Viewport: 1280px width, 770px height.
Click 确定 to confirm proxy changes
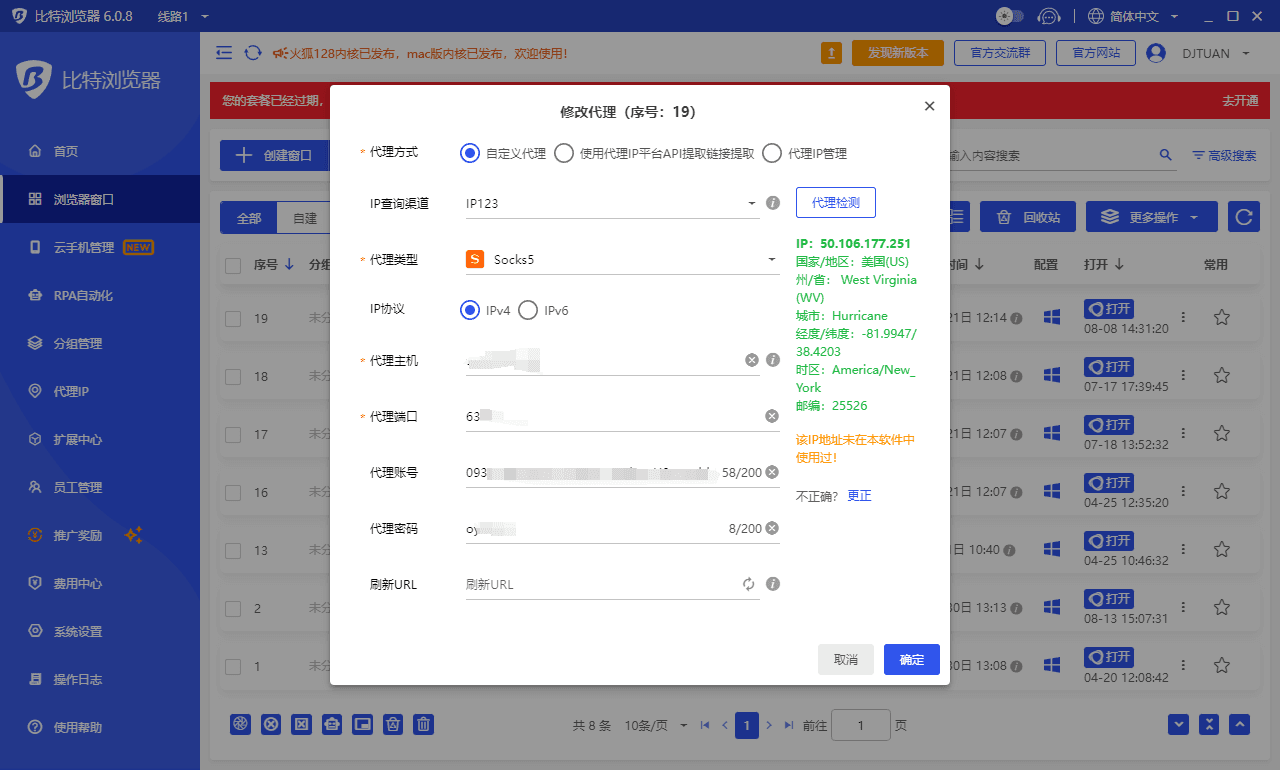[x=912, y=660]
